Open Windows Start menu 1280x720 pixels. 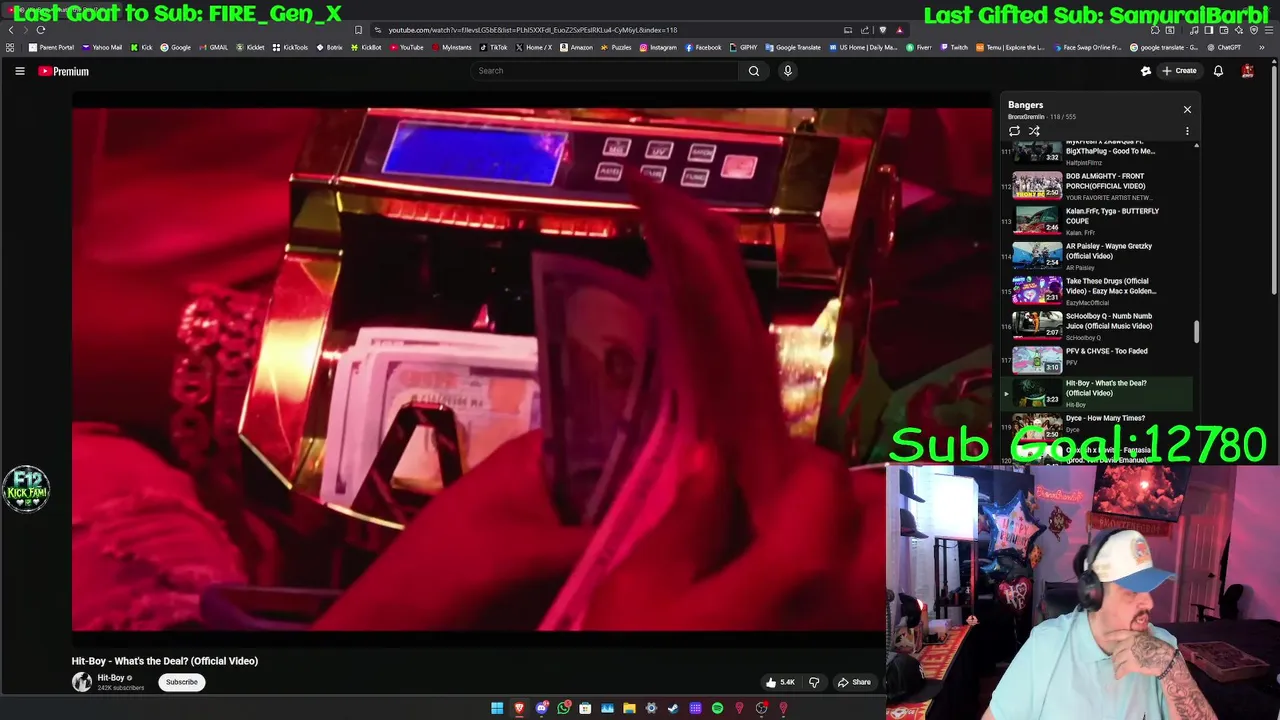[497, 709]
